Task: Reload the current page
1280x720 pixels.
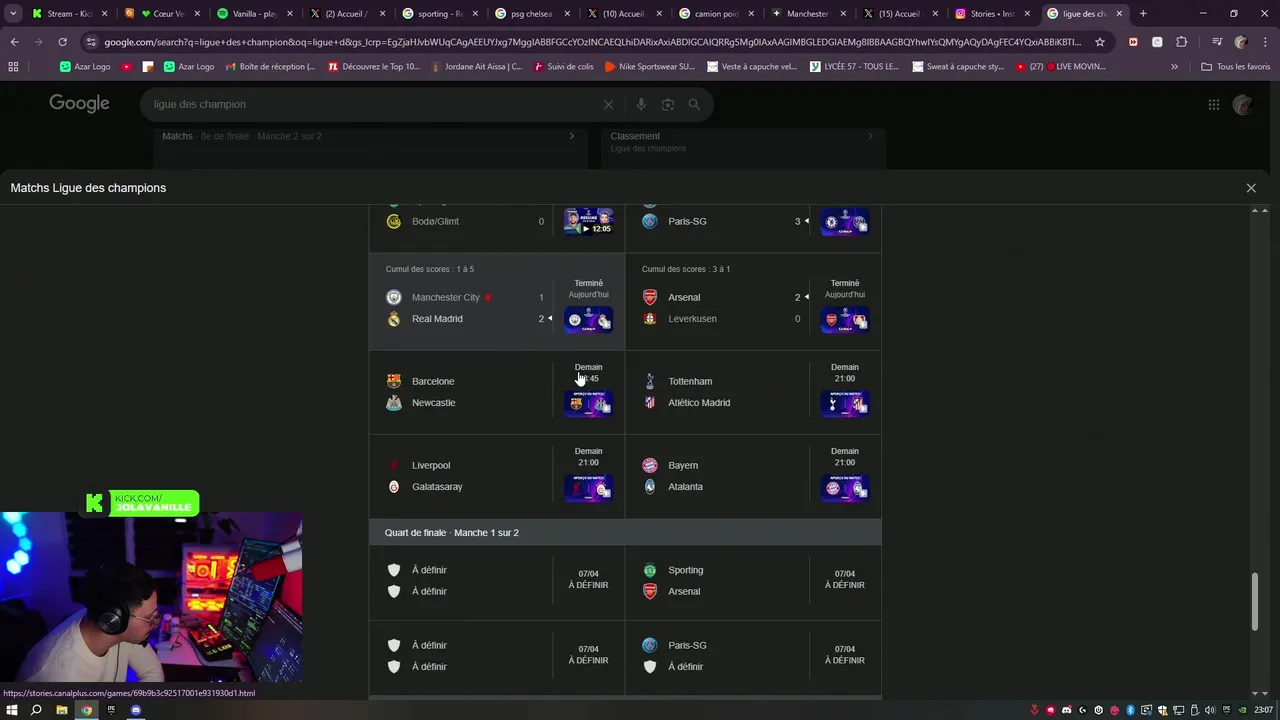Action: click(62, 42)
